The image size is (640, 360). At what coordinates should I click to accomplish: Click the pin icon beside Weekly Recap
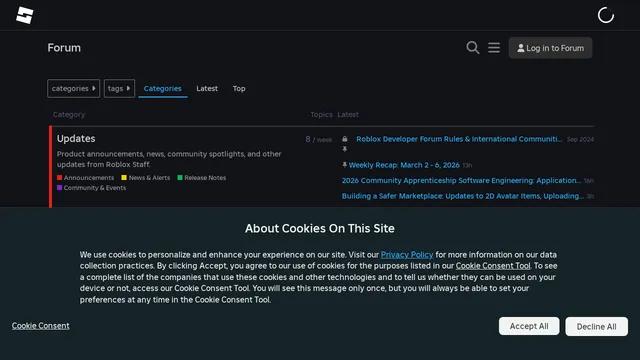tap(344, 165)
